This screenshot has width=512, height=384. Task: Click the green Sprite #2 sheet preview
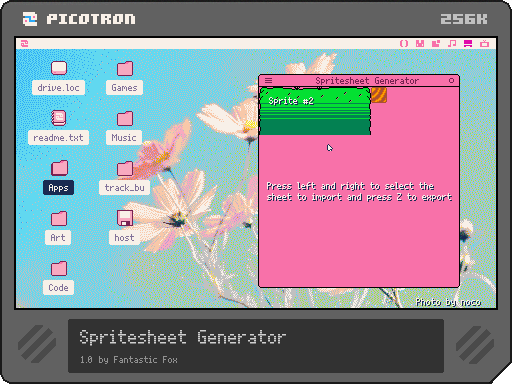(315, 111)
